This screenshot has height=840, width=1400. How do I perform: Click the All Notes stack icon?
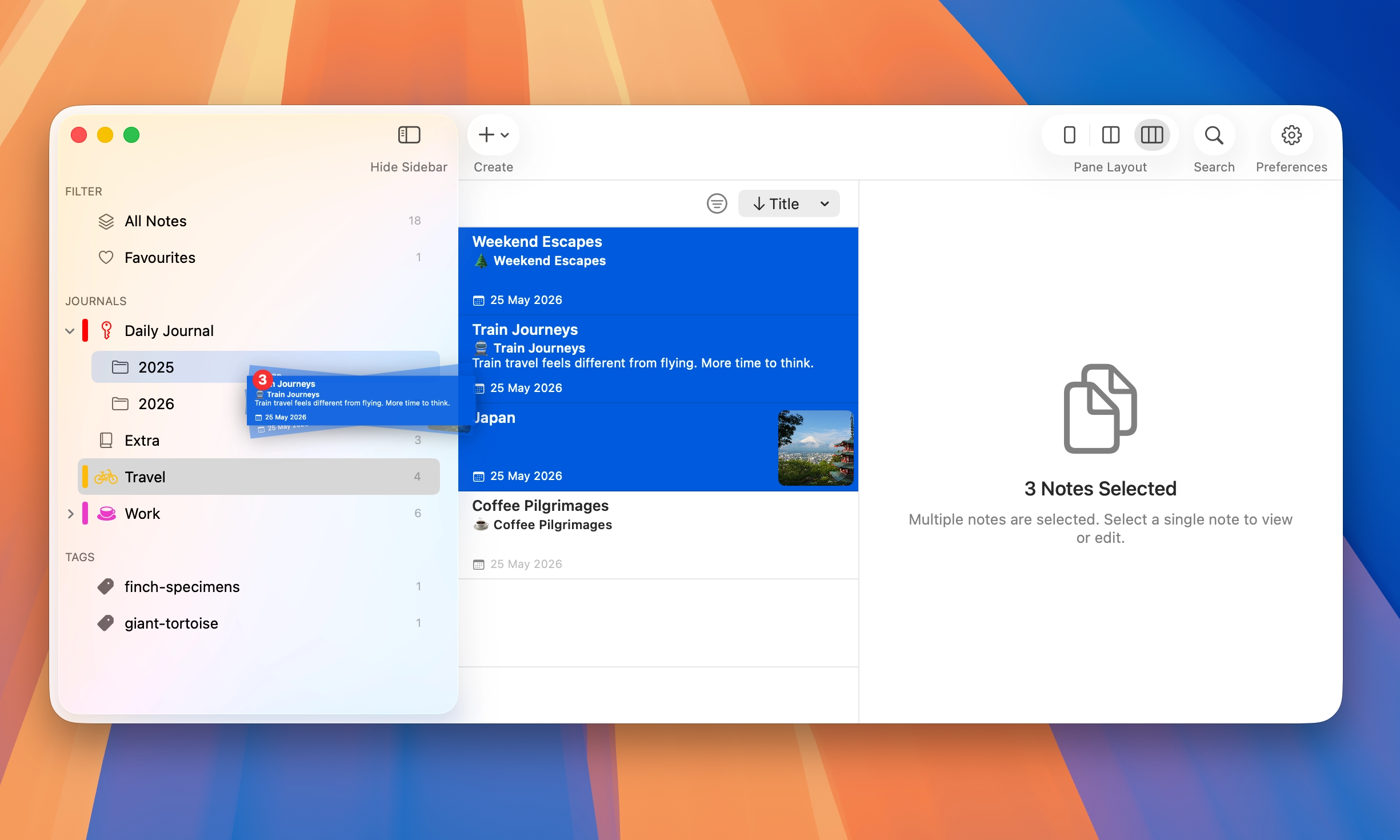coord(106,221)
